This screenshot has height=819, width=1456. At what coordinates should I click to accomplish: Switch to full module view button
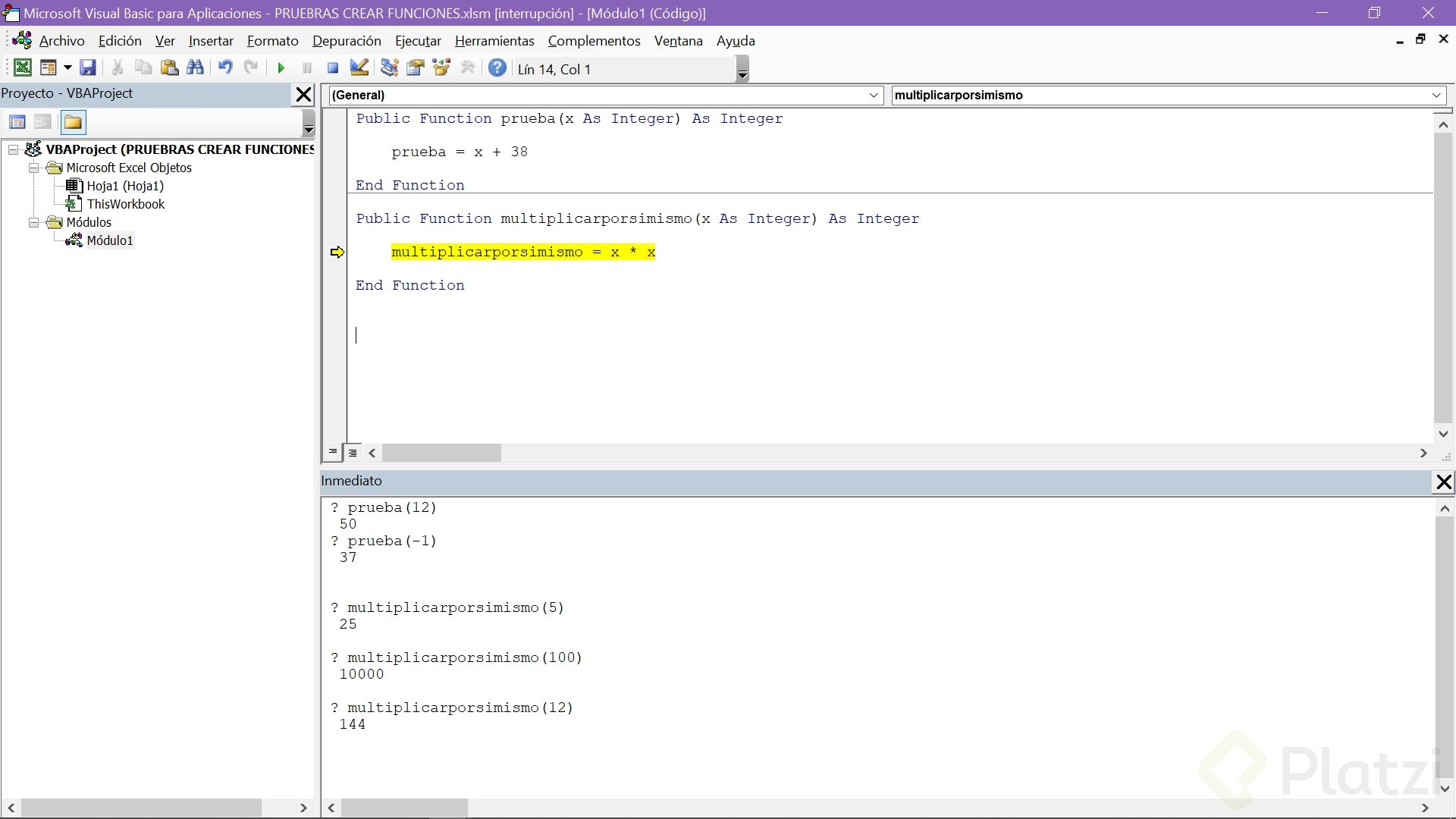pos(353,453)
